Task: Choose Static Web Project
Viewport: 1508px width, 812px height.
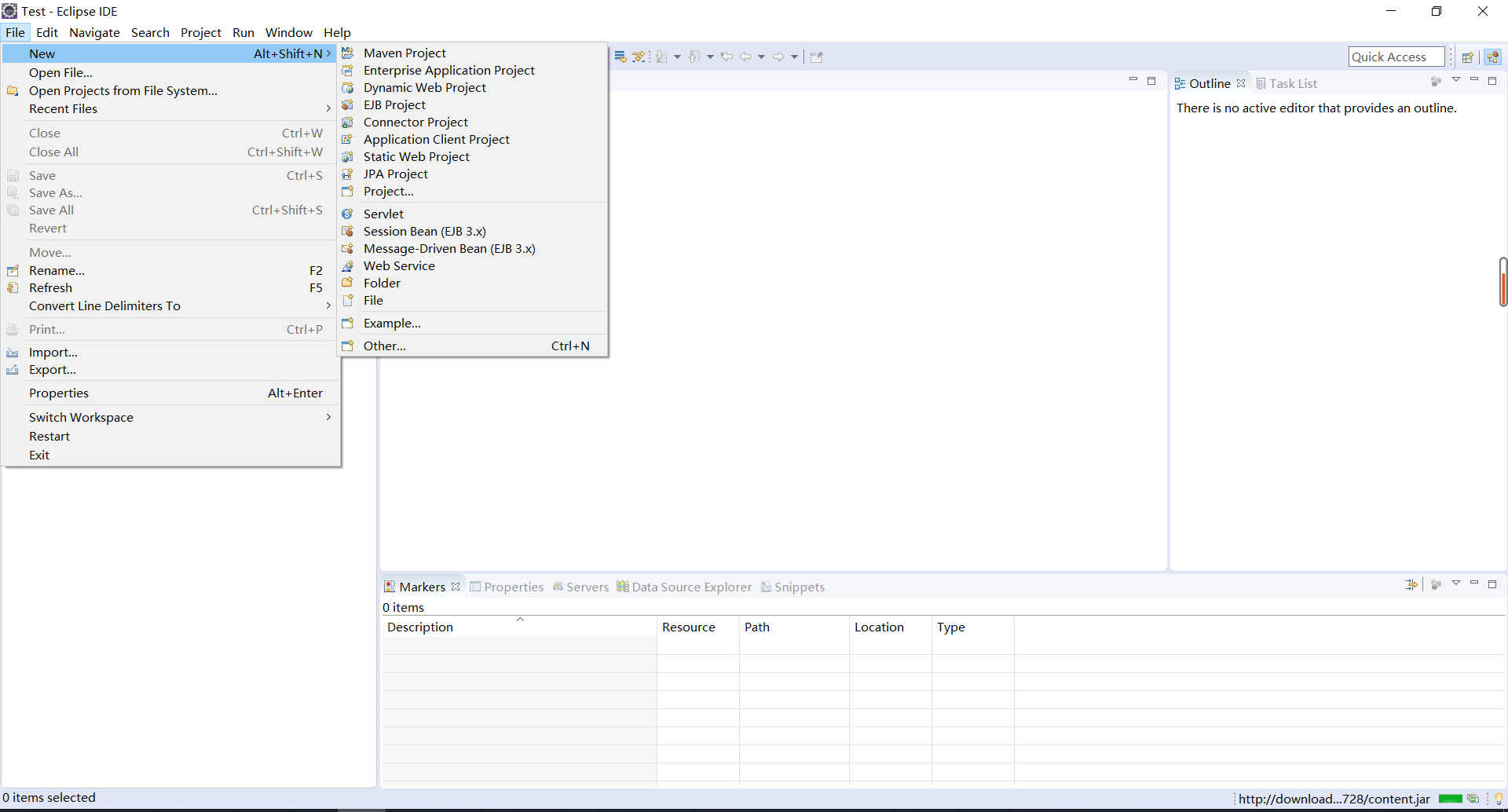Action: click(x=473, y=156)
